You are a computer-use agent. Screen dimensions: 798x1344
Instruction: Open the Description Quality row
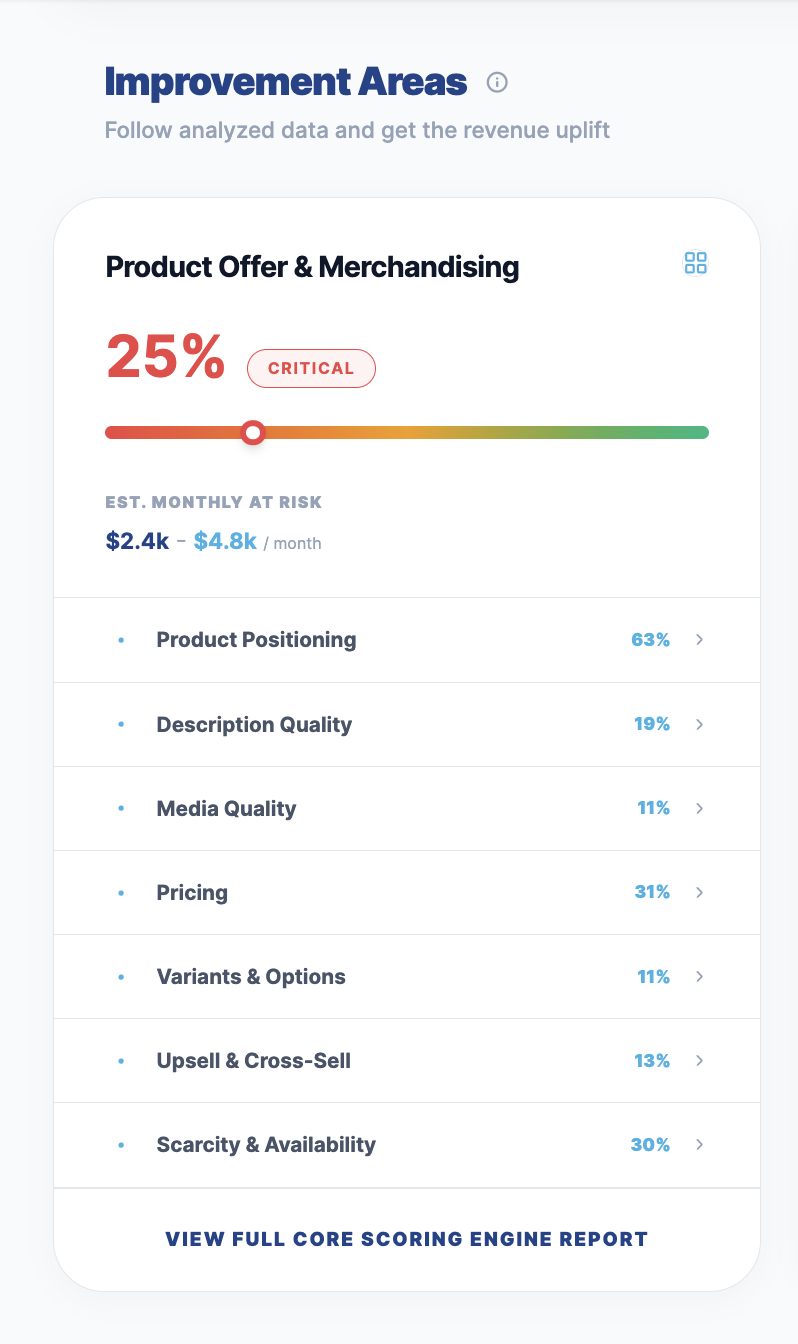[x=254, y=724]
